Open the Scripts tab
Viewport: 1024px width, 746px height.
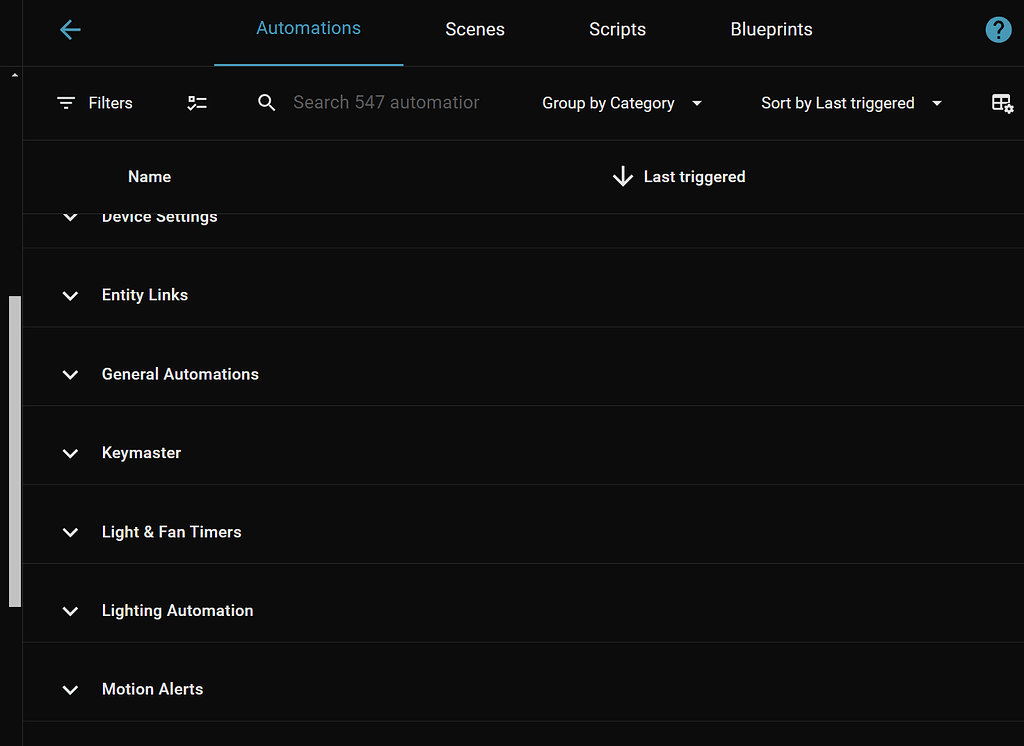tap(617, 30)
